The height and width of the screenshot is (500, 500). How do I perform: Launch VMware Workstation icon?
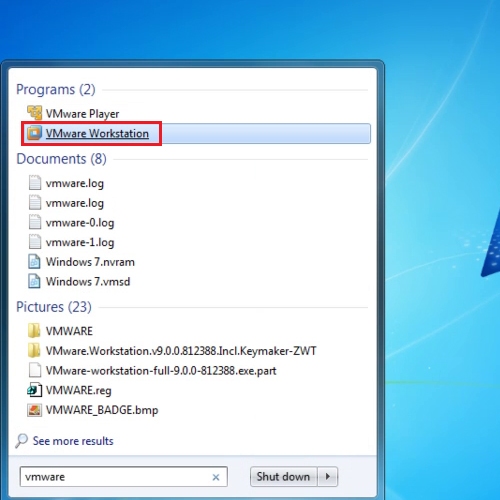click(34, 133)
